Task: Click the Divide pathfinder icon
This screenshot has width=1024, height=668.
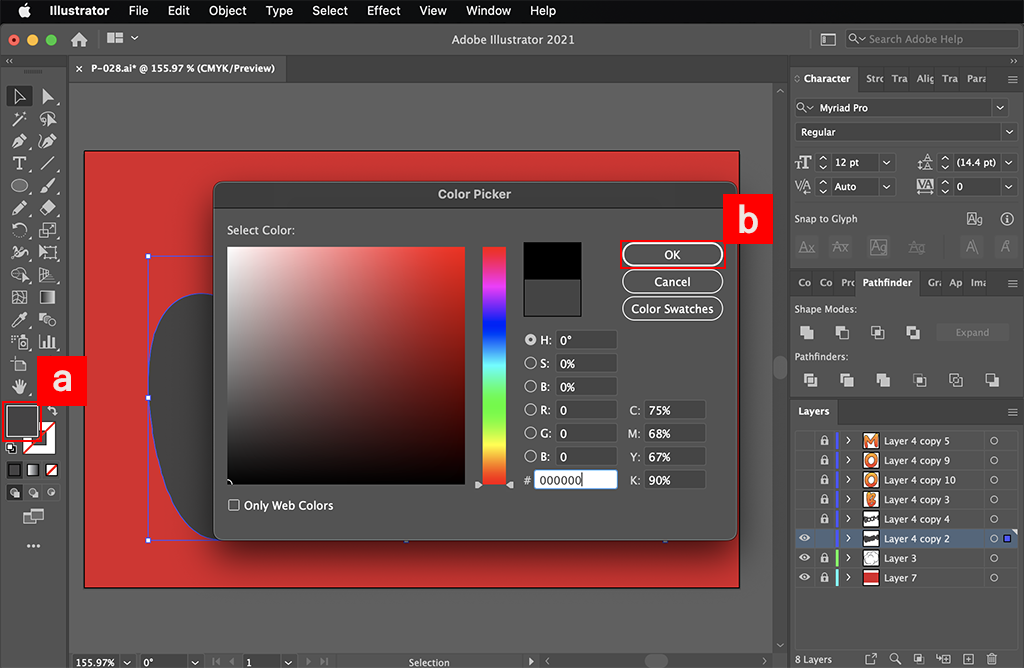Action: pyautogui.click(x=810, y=380)
